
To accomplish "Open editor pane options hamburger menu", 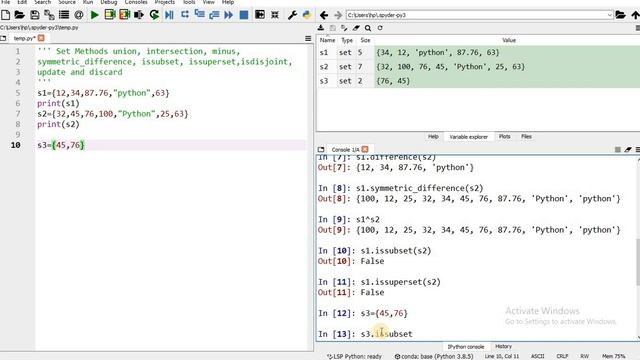I will click(x=308, y=38).
